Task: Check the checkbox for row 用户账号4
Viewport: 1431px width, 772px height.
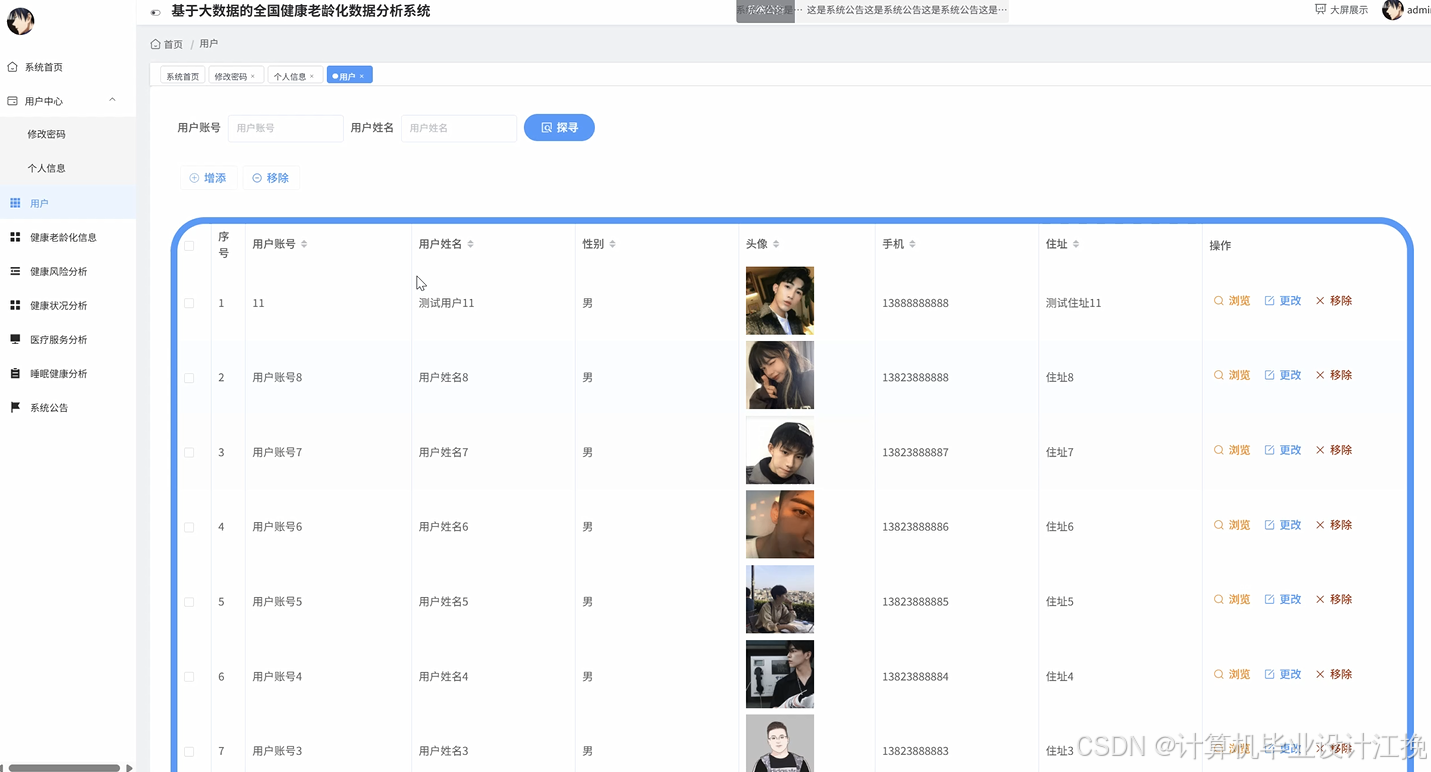Action: pos(189,677)
